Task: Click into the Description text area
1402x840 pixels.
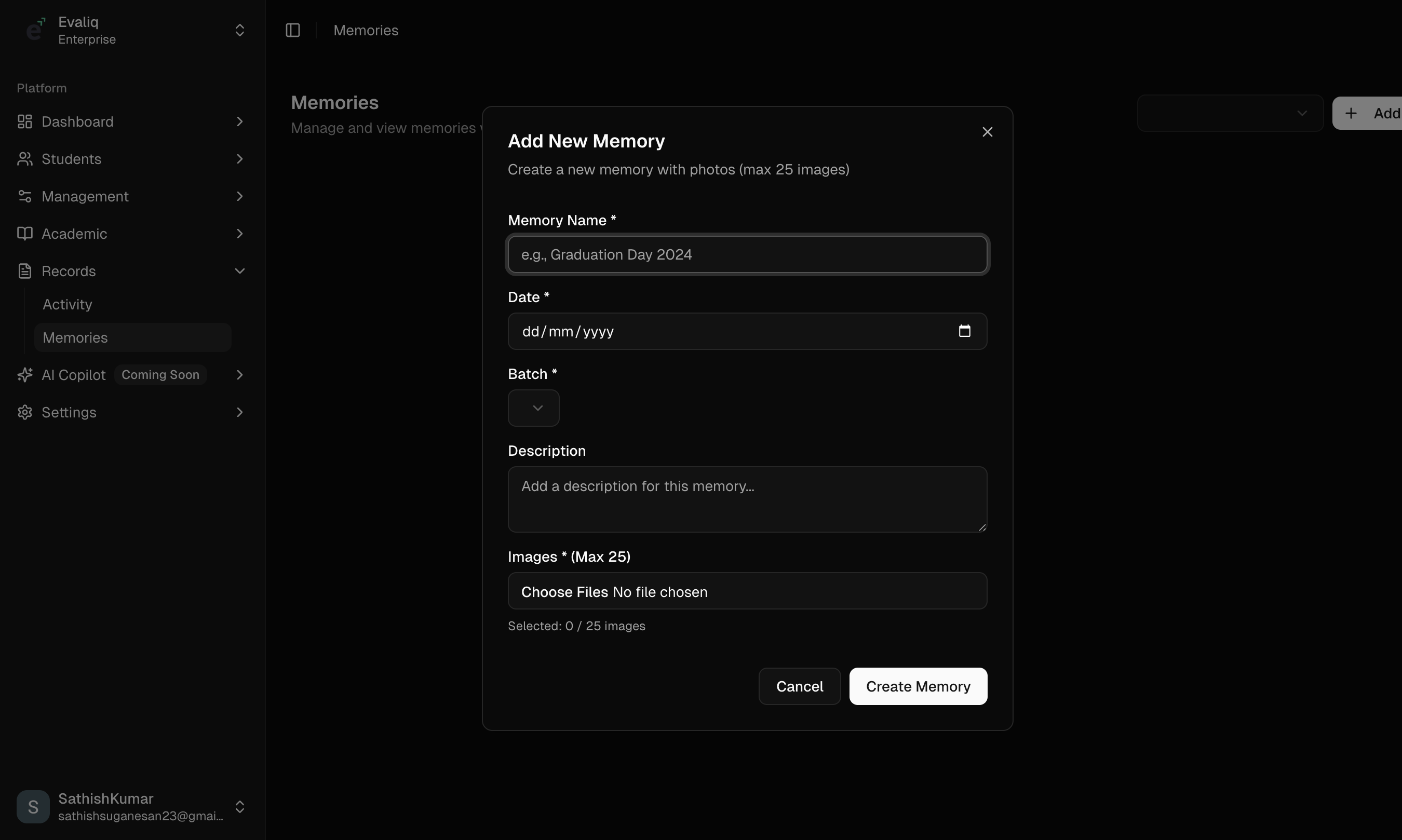Action: click(x=747, y=499)
